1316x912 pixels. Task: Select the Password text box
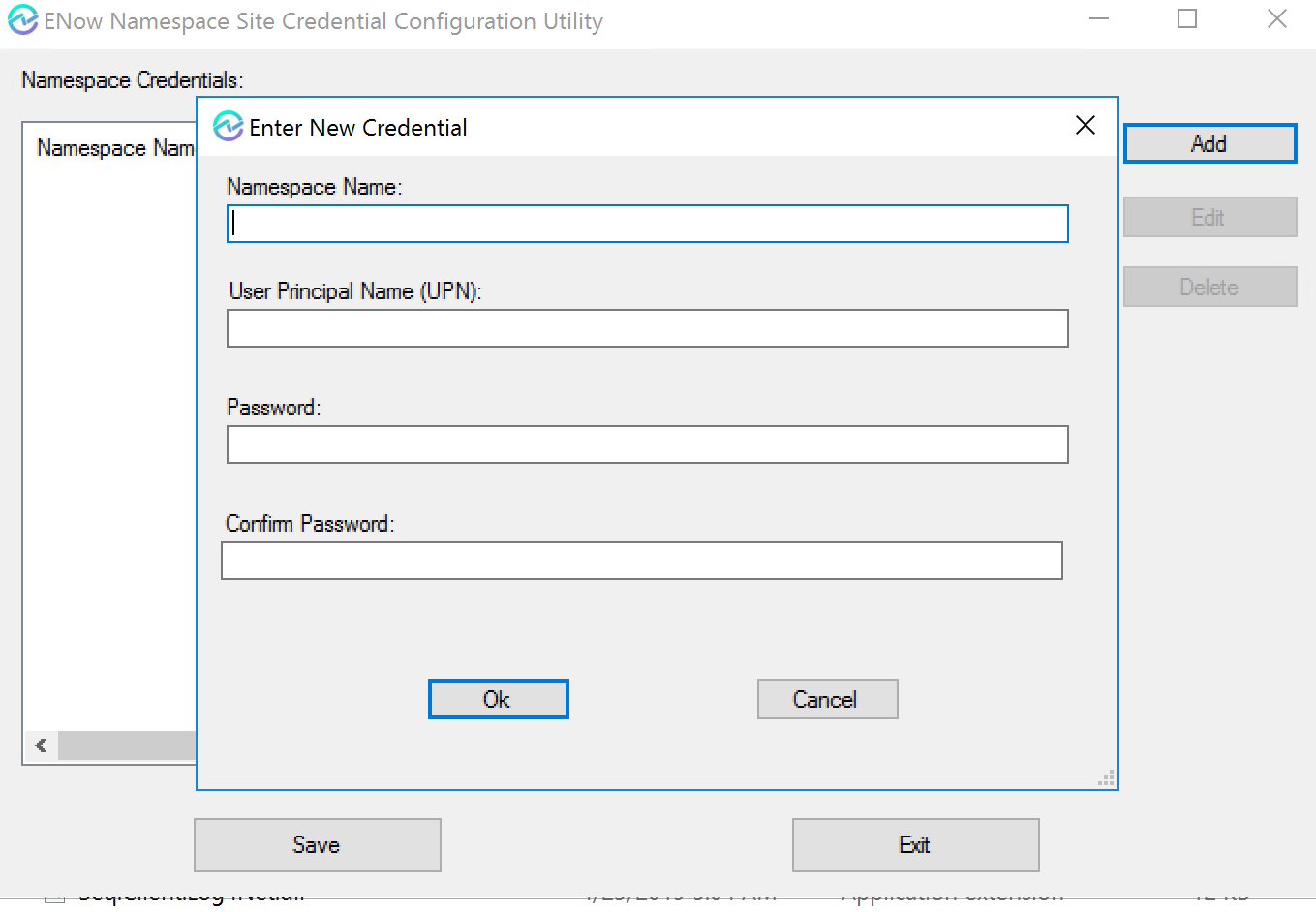647,444
